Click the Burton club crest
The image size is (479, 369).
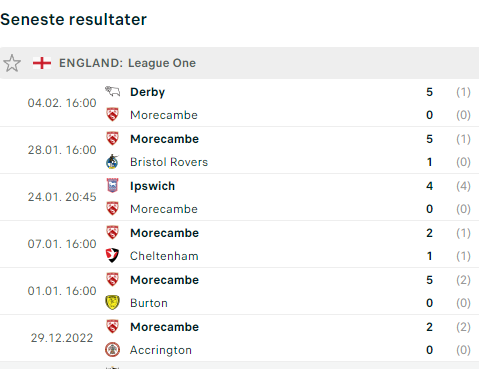112,303
